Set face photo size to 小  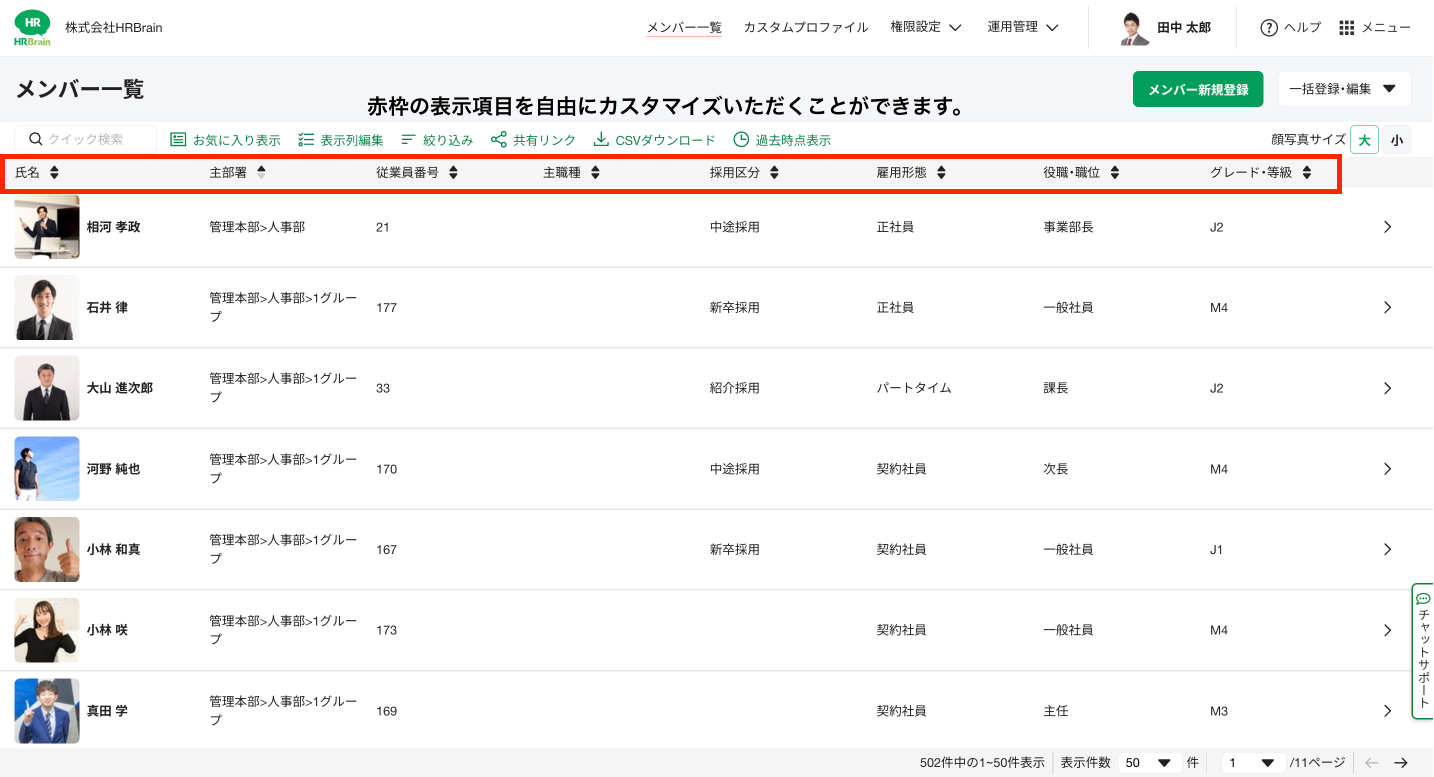click(1397, 140)
